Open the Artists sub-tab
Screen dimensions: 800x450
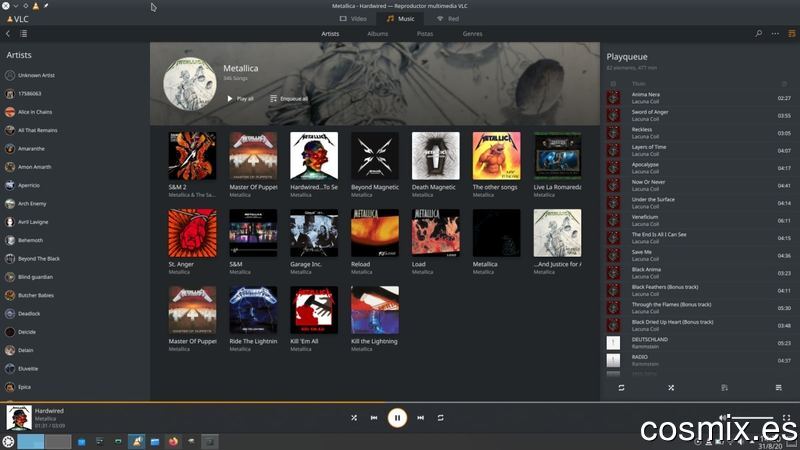[330, 34]
